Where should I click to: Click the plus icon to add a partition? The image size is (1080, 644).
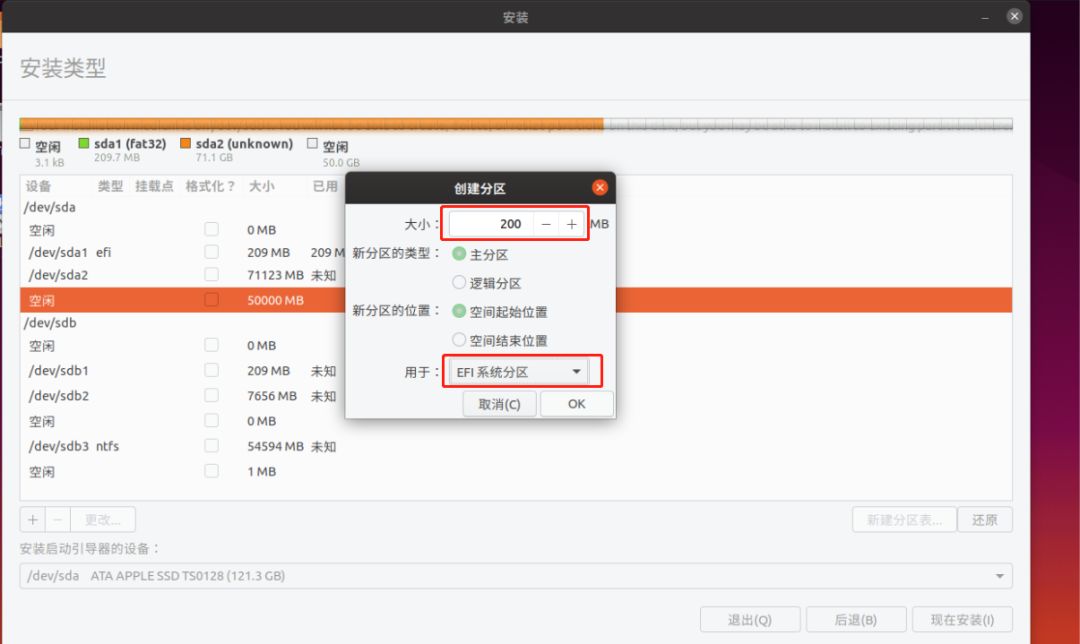(x=32, y=519)
